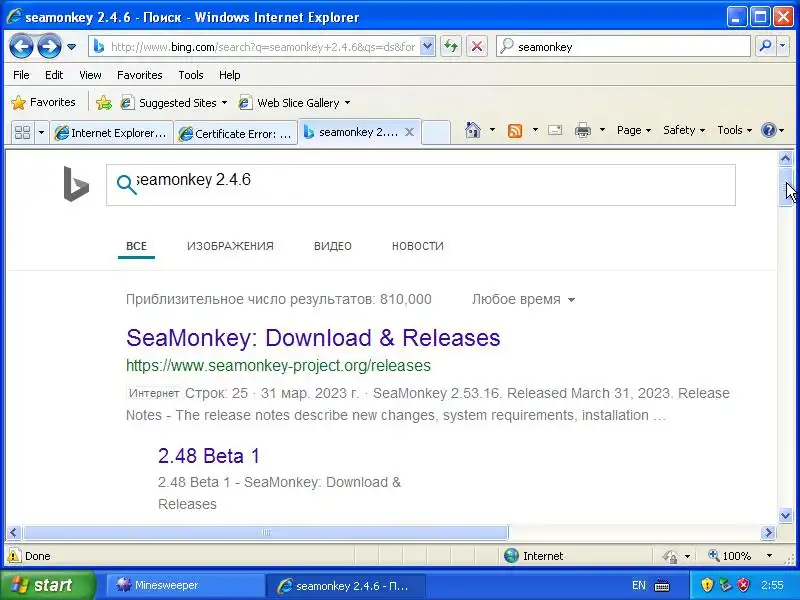Show Quick Tabs thumbnail grid view
The width and height of the screenshot is (800, 600).
point(22,133)
